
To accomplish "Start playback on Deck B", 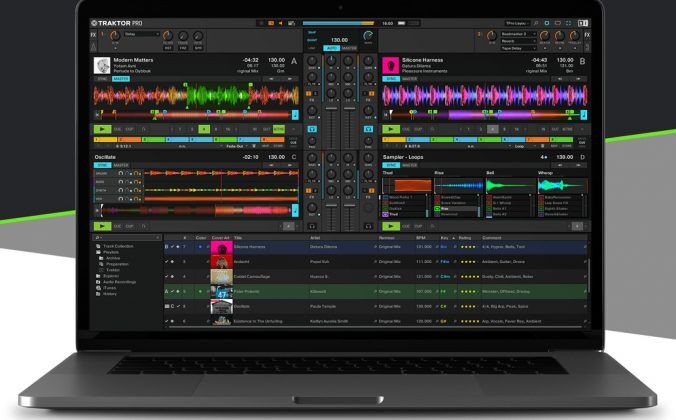I will [391, 129].
